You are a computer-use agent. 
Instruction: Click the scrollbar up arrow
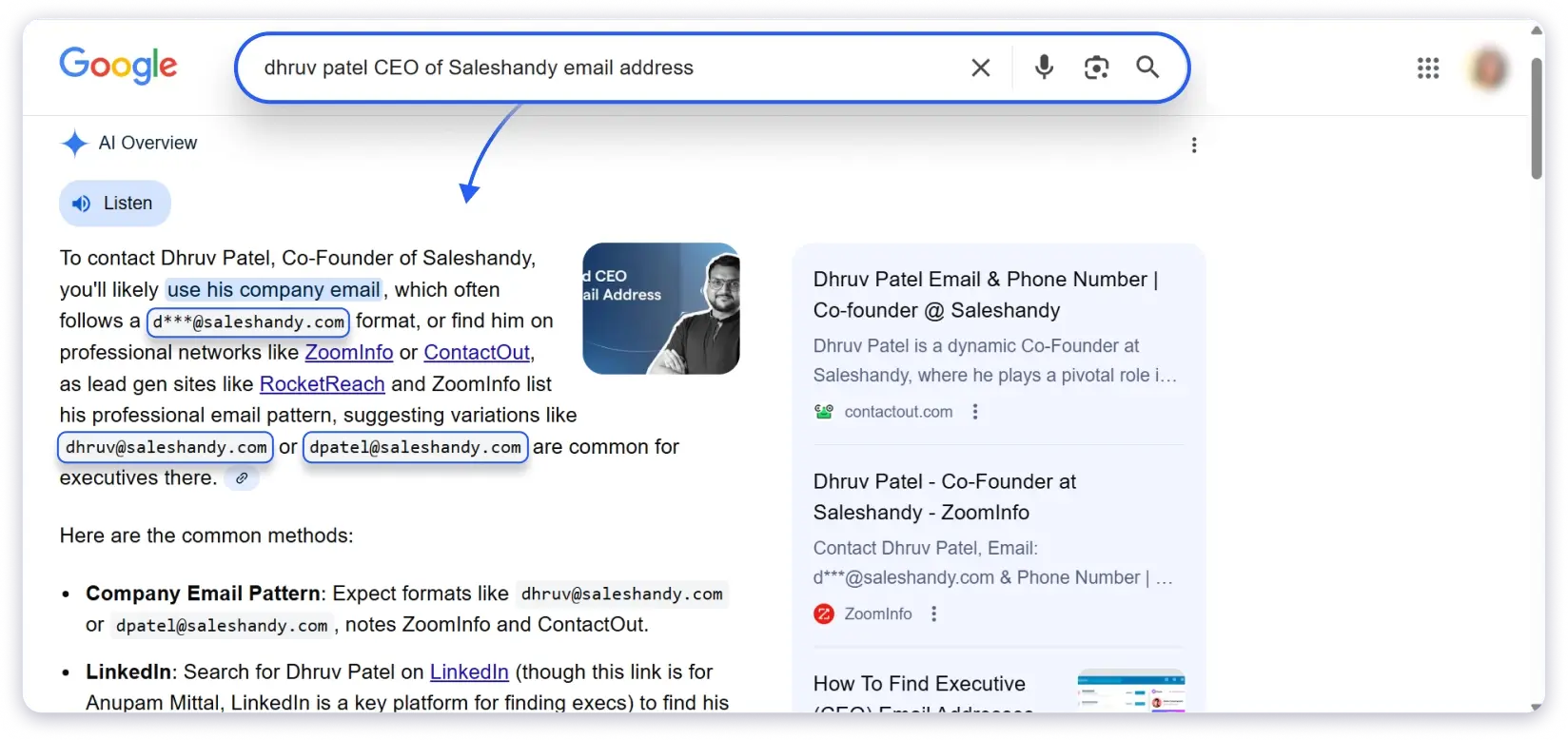tap(1537, 30)
